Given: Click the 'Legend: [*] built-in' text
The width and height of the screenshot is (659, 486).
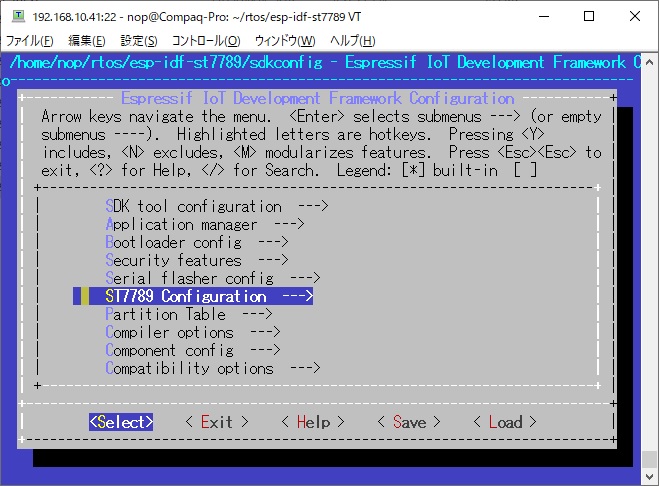Looking at the screenshot, I should coord(417,170).
